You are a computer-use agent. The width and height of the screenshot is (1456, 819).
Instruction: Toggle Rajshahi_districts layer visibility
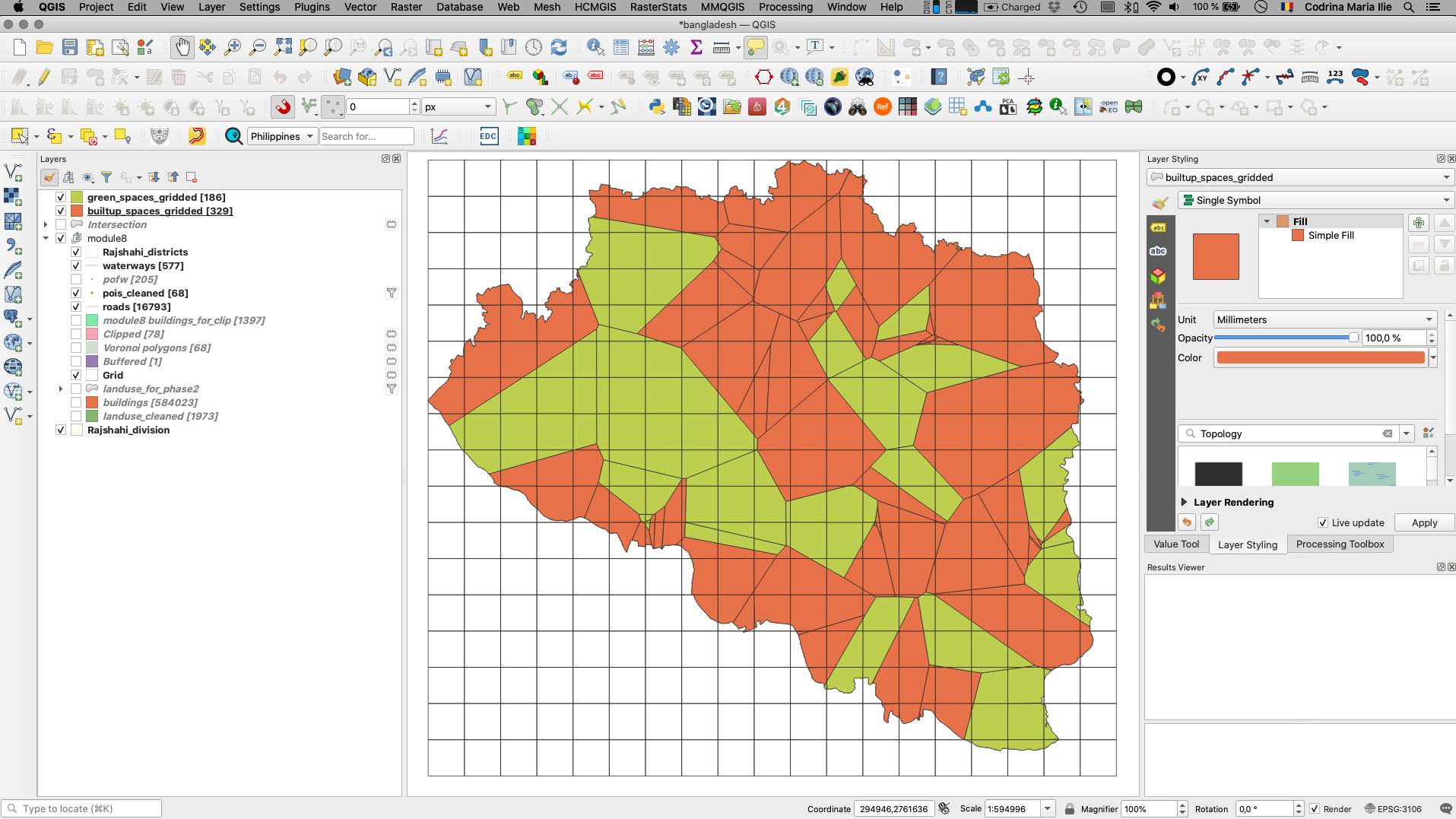click(x=76, y=252)
